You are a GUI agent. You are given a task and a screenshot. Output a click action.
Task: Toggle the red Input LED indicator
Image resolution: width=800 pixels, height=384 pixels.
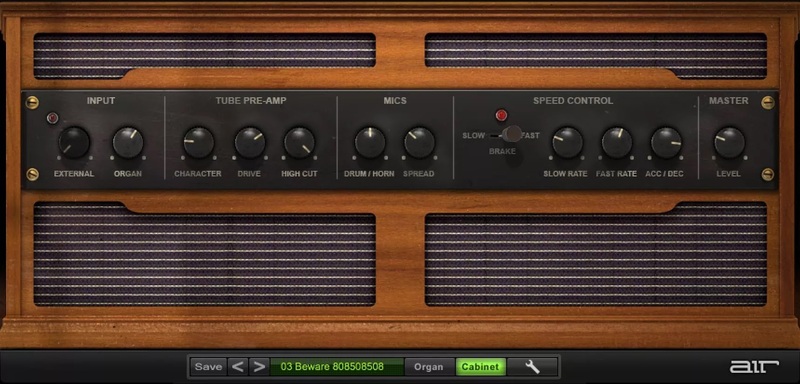(x=53, y=118)
